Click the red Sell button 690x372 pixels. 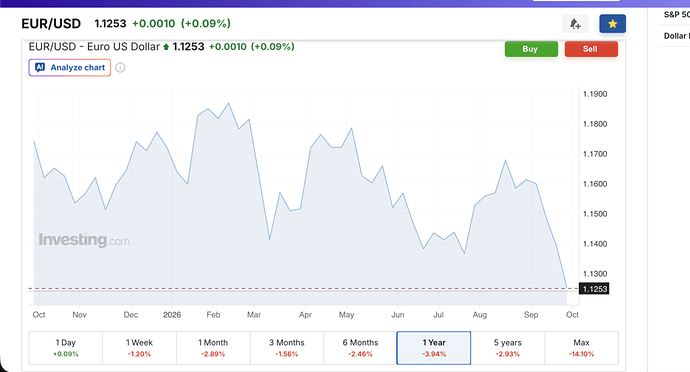591,49
